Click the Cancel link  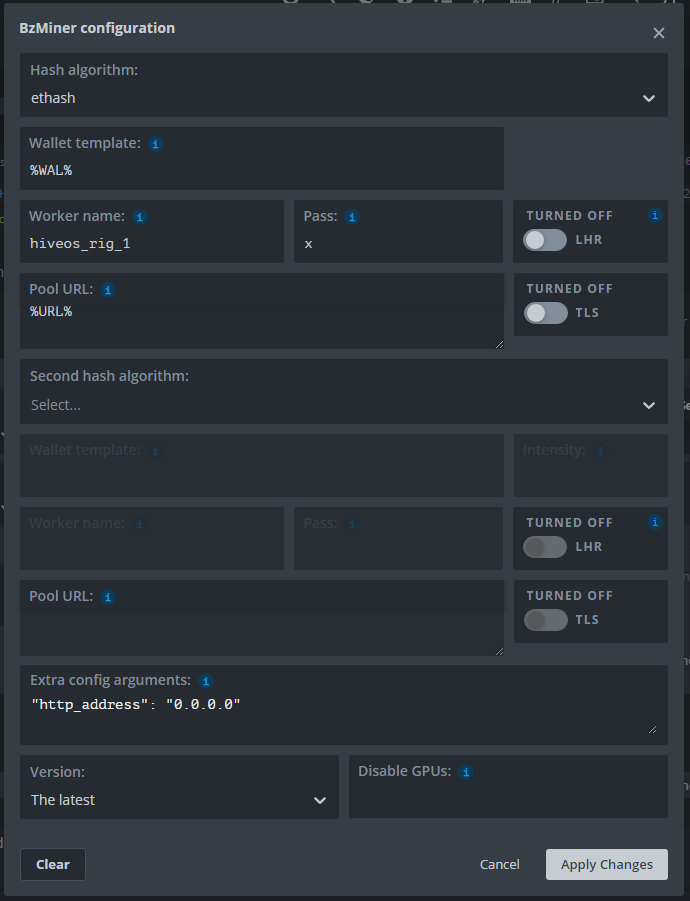[x=499, y=864]
